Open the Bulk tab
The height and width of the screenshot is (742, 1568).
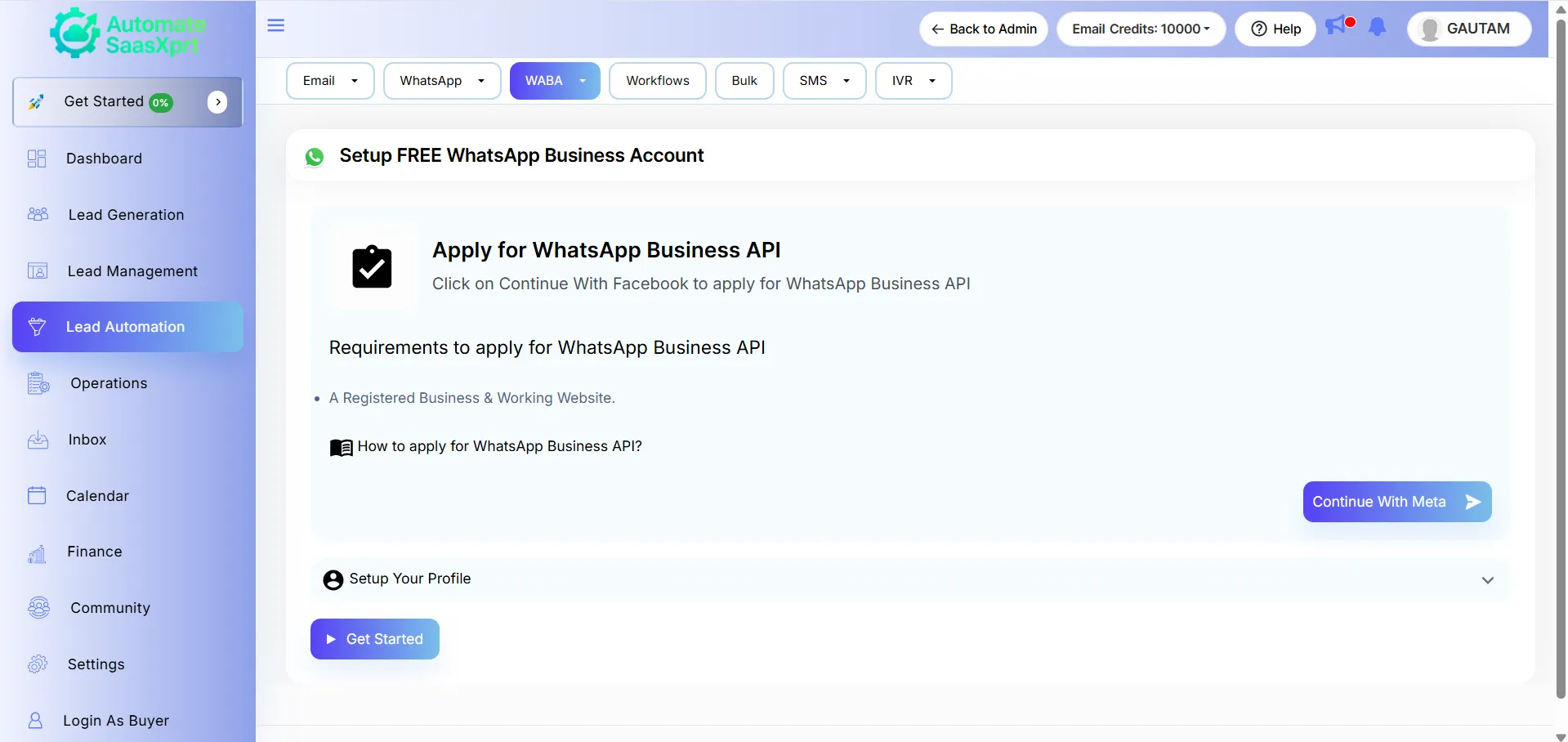(x=744, y=81)
